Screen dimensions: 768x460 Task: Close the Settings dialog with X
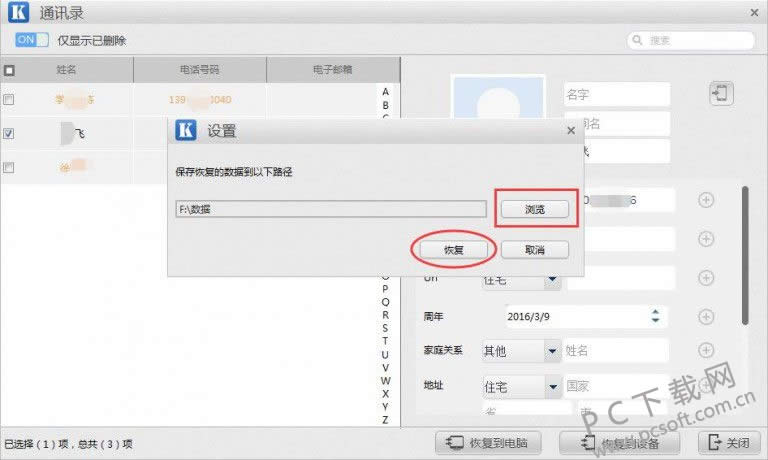click(571, 130)
